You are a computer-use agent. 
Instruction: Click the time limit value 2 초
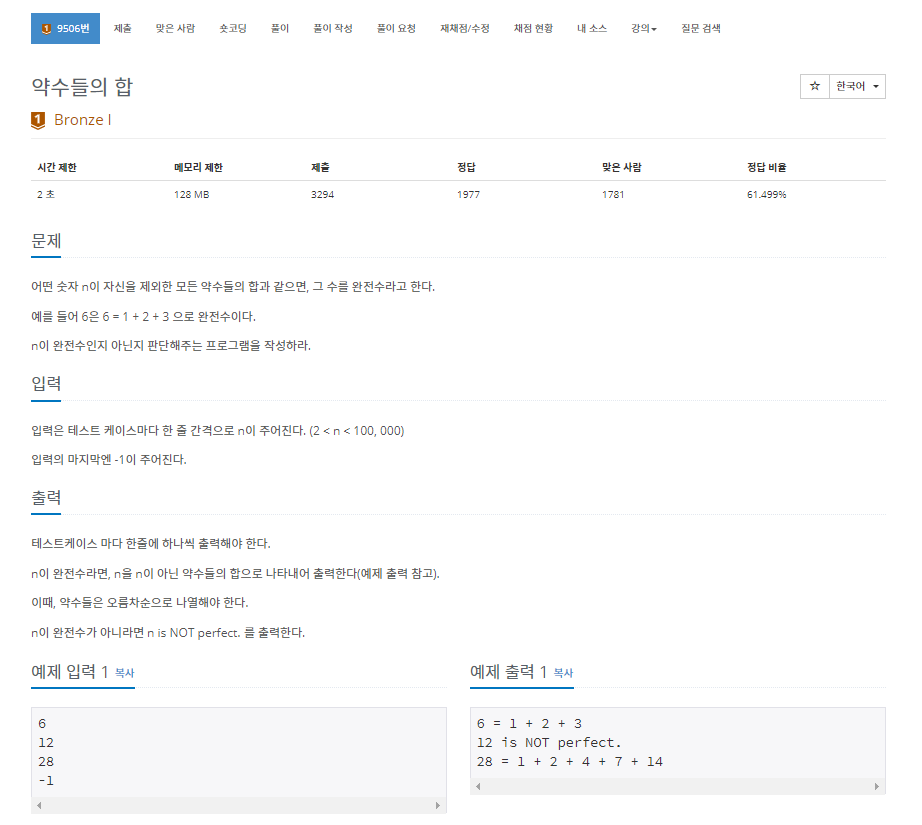click(x=45, y=195)
